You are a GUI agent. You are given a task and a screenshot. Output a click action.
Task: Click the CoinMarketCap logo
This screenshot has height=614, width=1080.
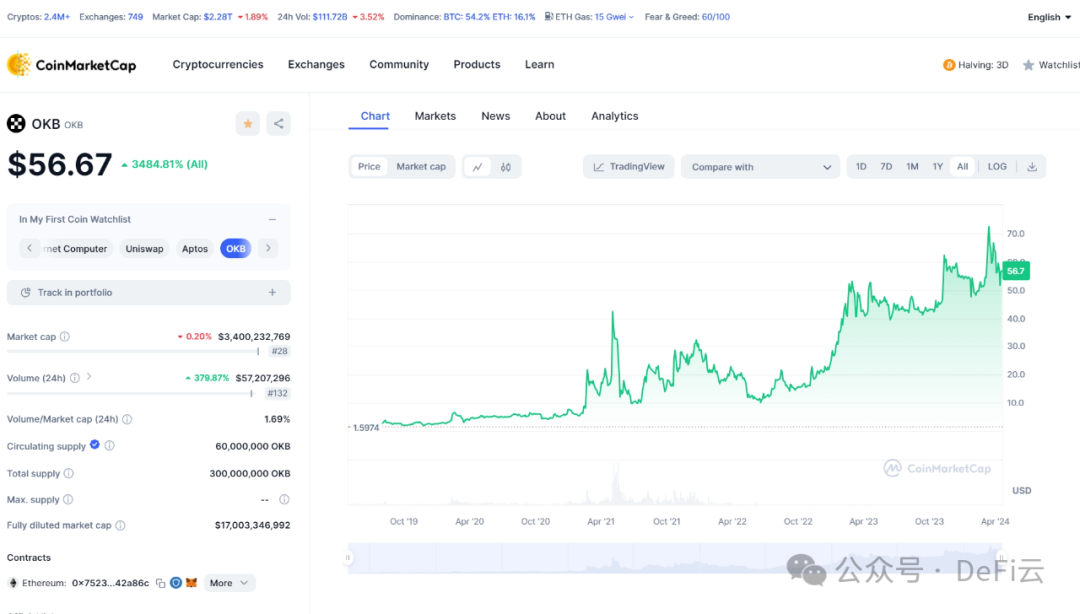(x=71, y=65)
